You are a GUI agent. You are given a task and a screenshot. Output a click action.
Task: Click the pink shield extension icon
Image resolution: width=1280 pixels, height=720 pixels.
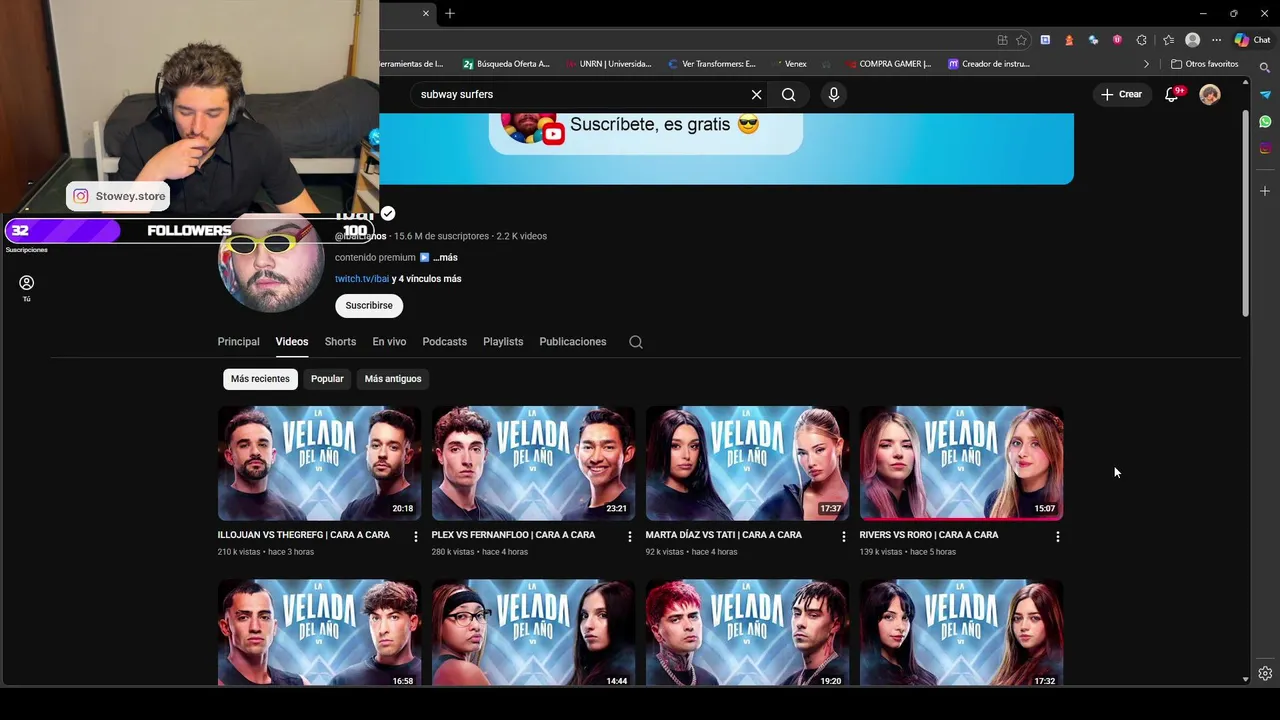(1117, 40)
